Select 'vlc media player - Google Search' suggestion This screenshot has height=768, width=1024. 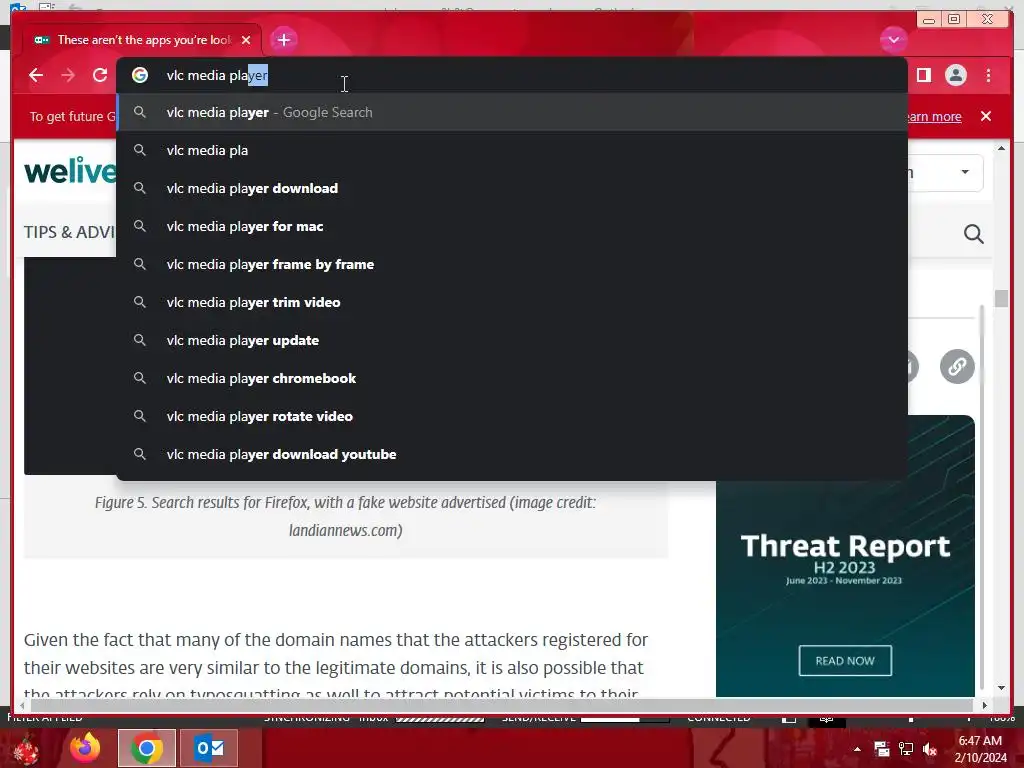tap(512, 112)
